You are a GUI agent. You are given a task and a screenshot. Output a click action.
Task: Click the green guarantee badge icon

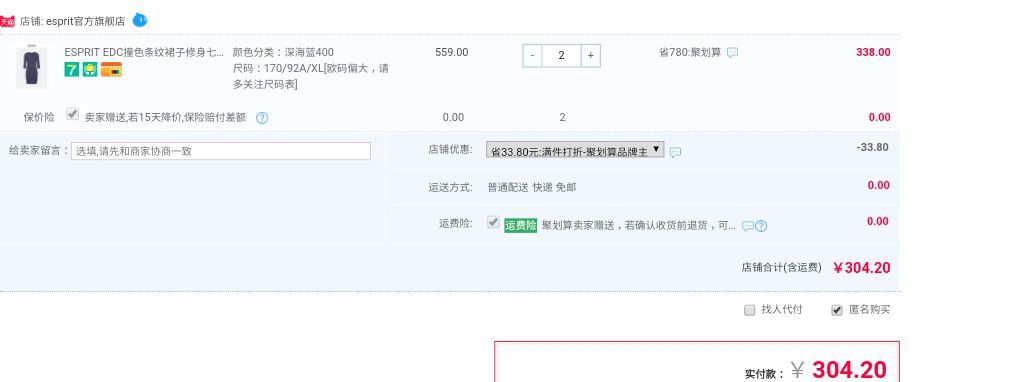point(90,69)
